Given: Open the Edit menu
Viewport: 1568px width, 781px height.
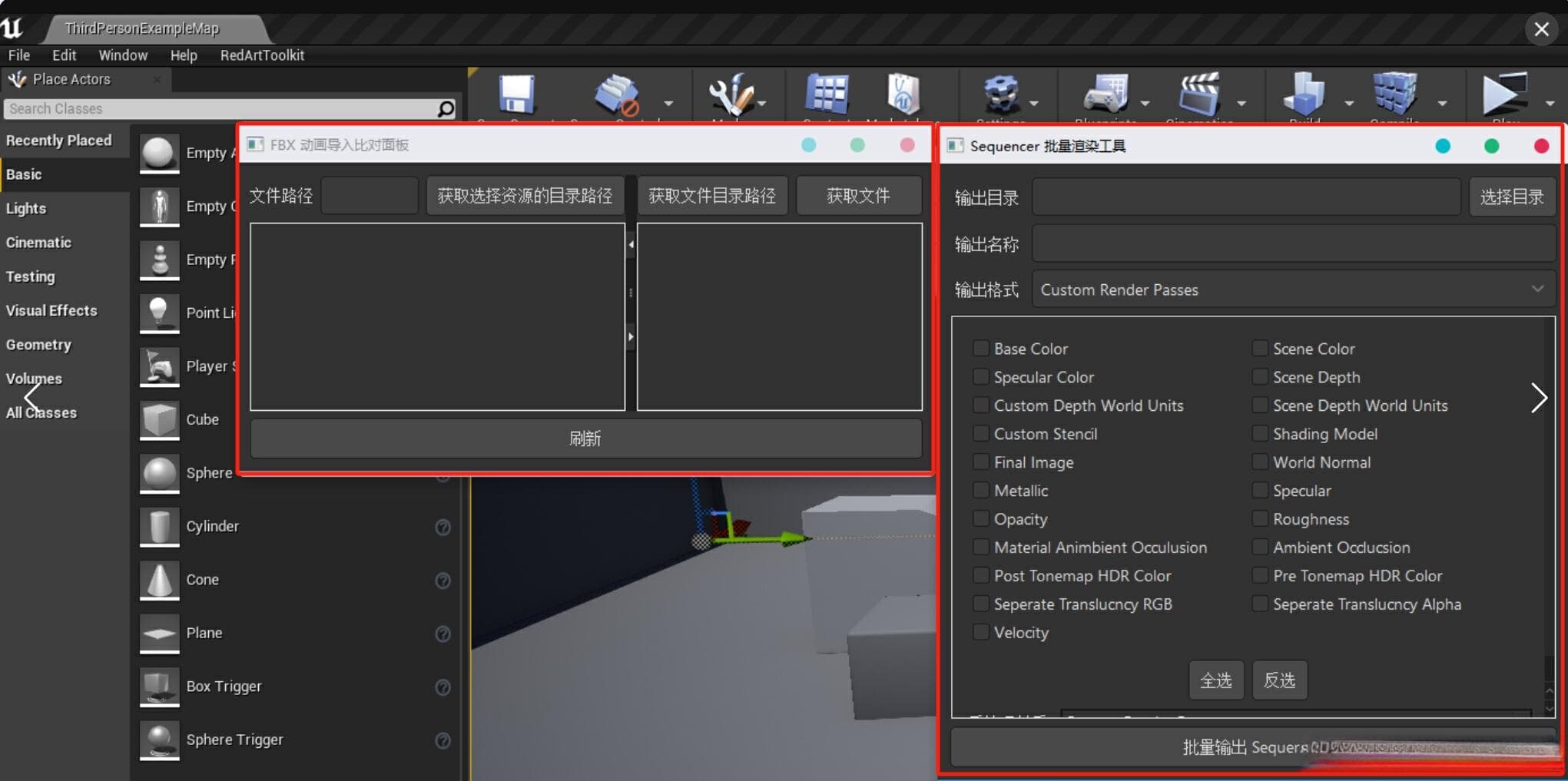Looking at the screenshot, I should pos(64,55).
